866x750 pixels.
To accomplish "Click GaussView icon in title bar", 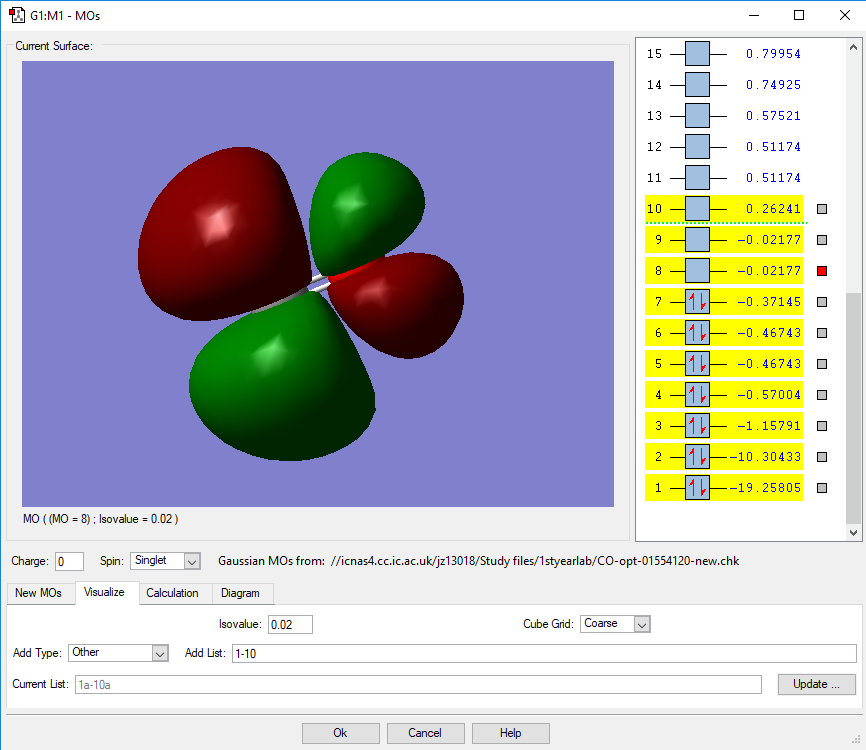I will [15, 15].
